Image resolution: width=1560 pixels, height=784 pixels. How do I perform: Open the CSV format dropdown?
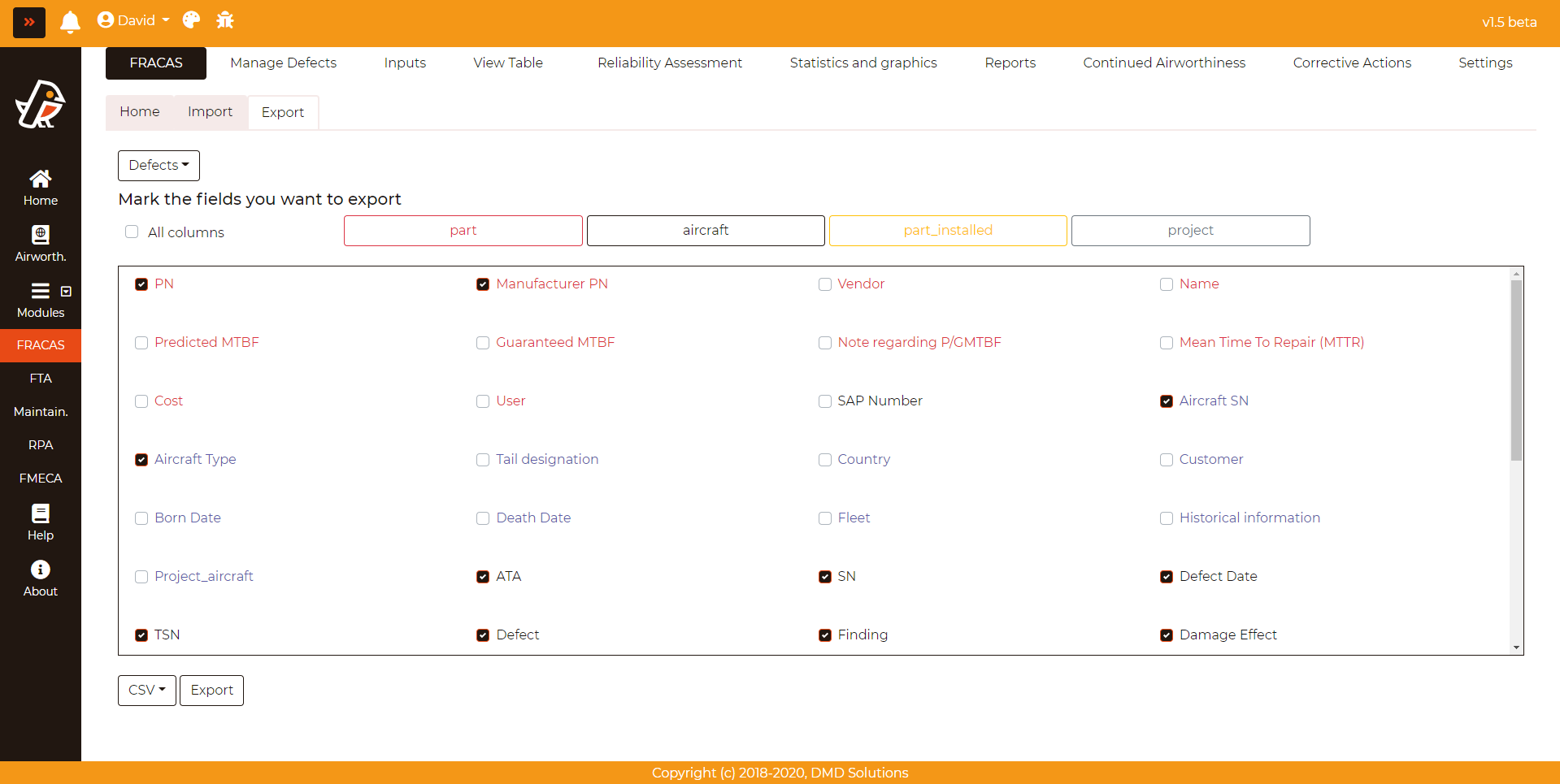tap(146, 691)
